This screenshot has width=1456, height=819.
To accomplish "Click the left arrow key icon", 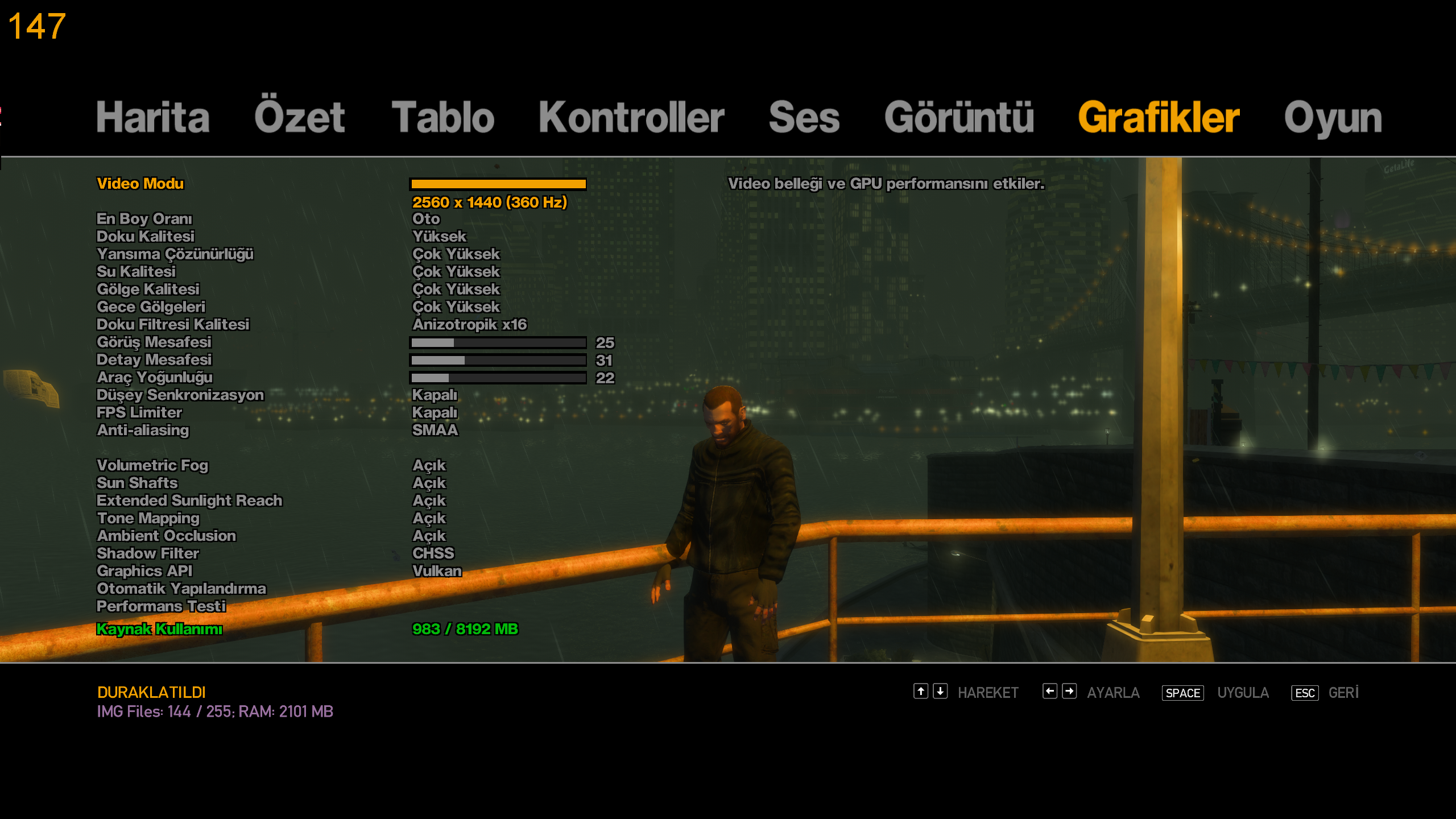I will pyautogui.click(x=1050, y=691).
